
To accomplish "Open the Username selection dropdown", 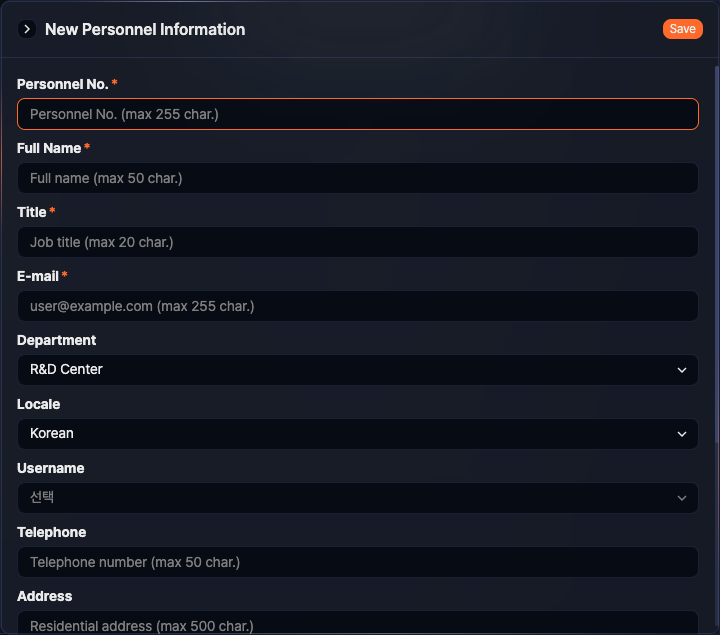I will [x=357, y=498].
